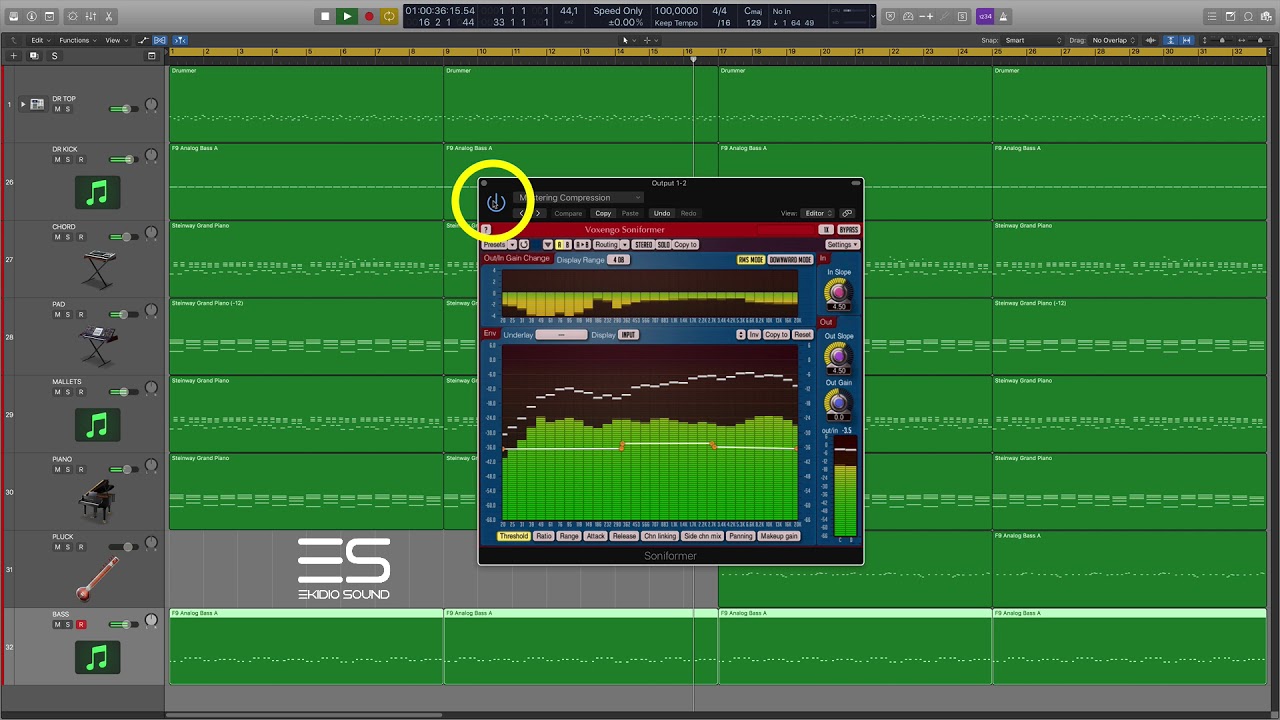
Task: Open the Library panel icon
Action: pyautogui.click(x=14, y=16)
